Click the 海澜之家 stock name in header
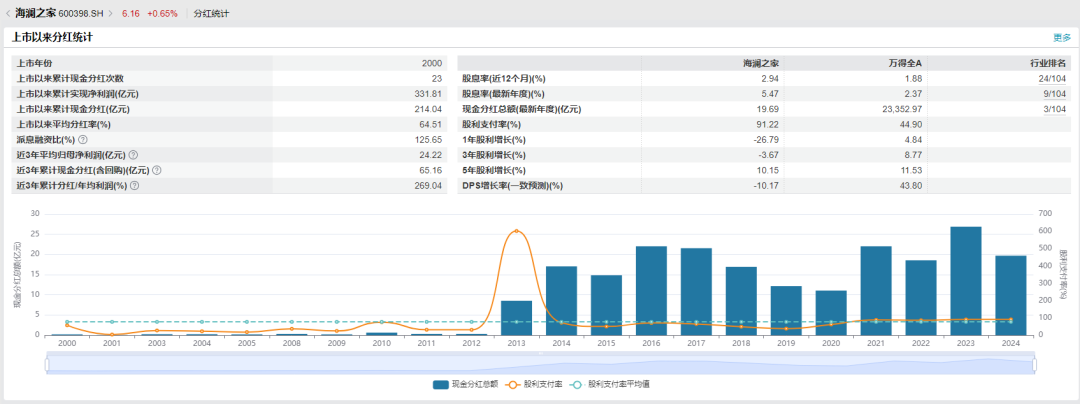Image resolution: width=1080 pixels, height=404 pixels. coord(37,14)
